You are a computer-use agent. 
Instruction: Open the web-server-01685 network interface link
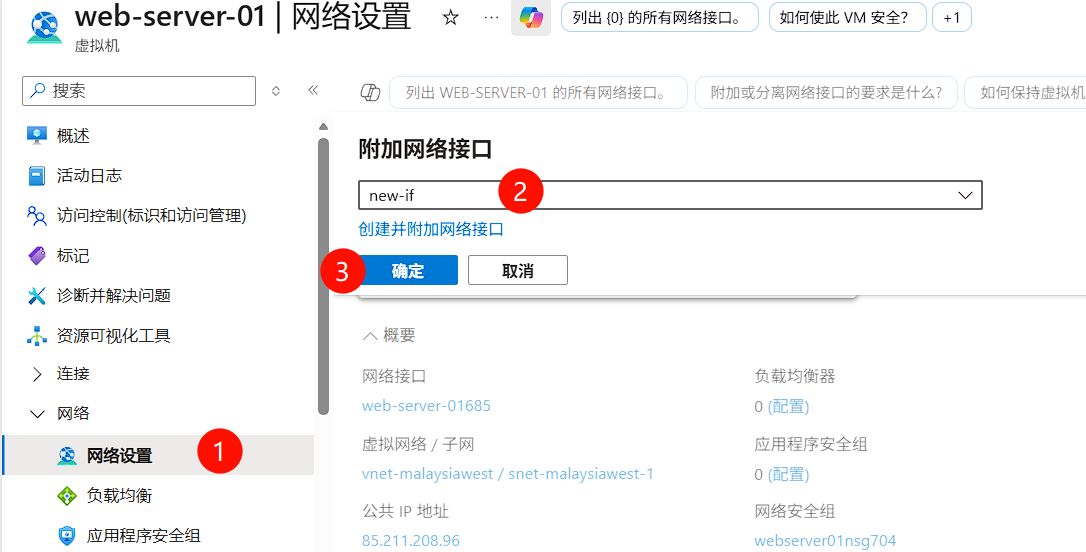click(426, 405)
